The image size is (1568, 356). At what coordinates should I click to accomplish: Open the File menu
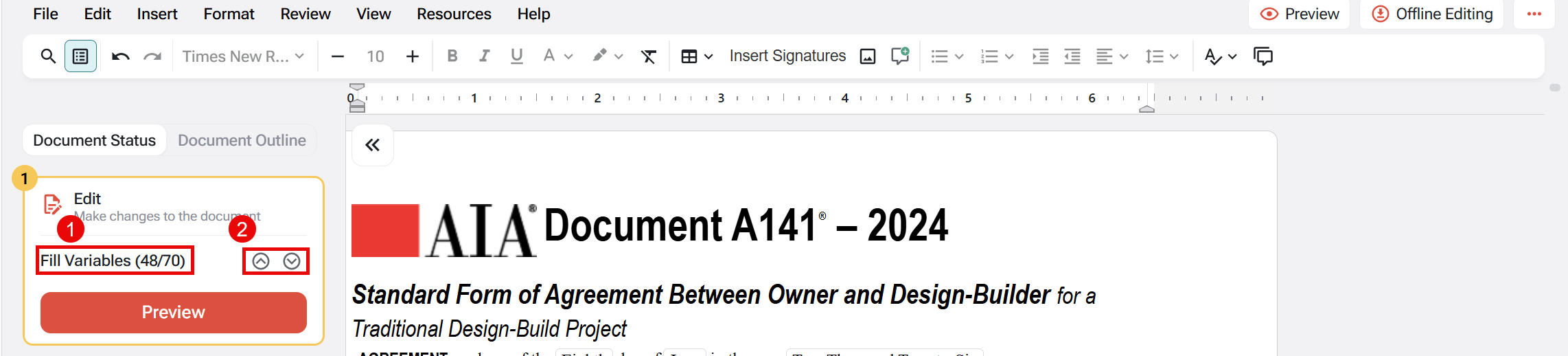coord(45,14)
